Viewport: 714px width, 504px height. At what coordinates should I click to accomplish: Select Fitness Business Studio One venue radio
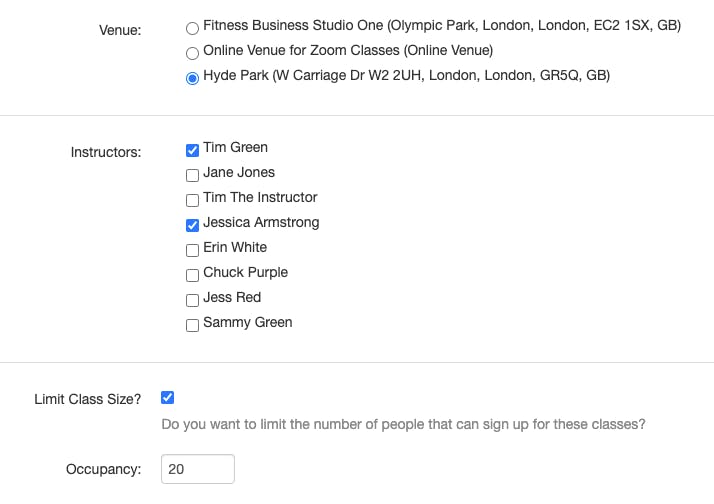(x=192, y=28)
